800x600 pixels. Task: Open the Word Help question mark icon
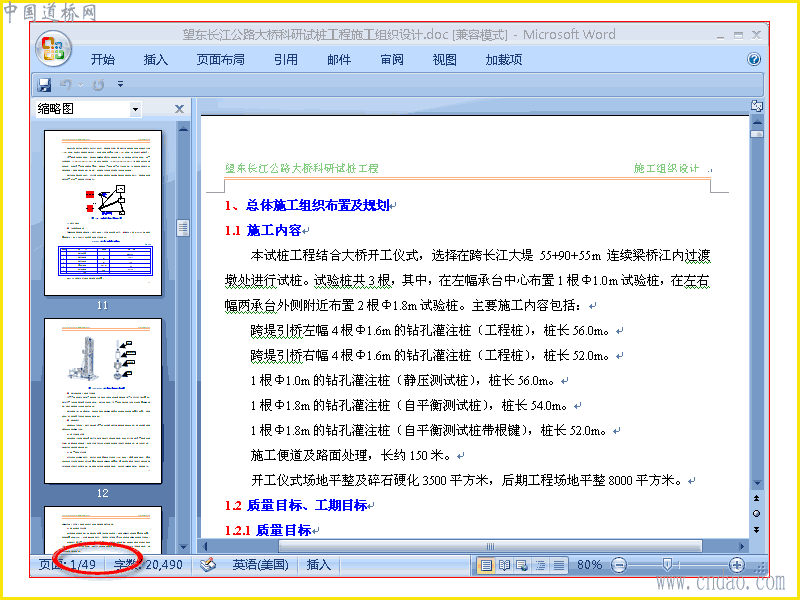tap(754, 59)
